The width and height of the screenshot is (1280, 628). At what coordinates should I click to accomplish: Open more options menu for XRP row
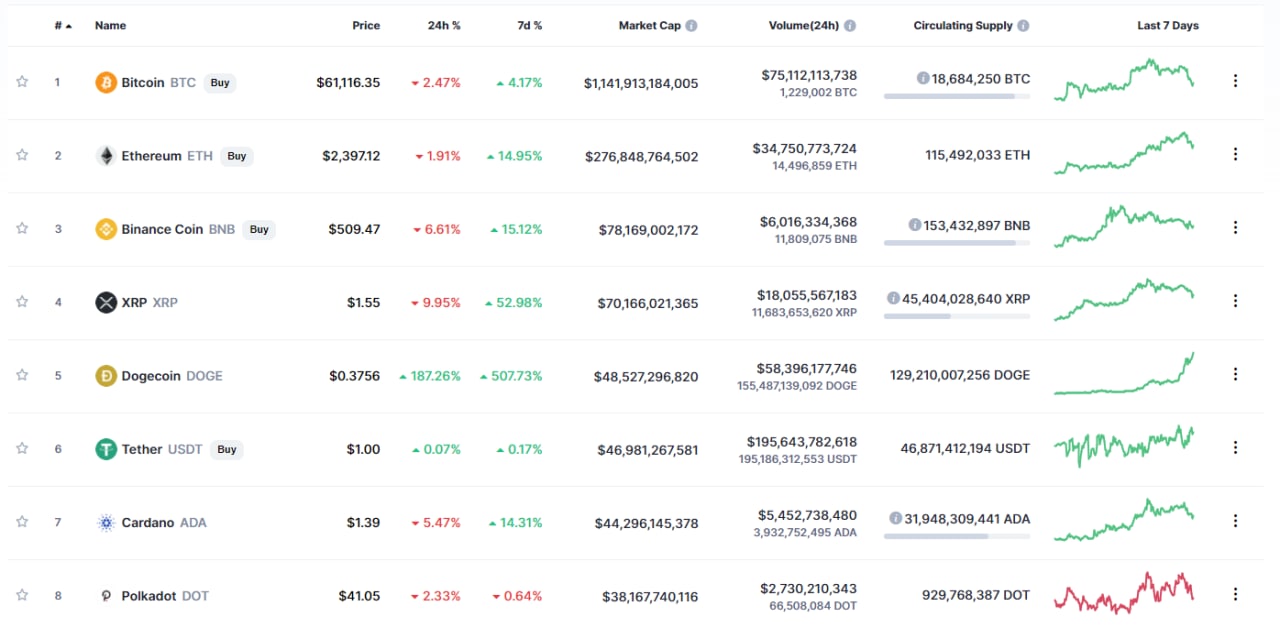point(1235,301)
